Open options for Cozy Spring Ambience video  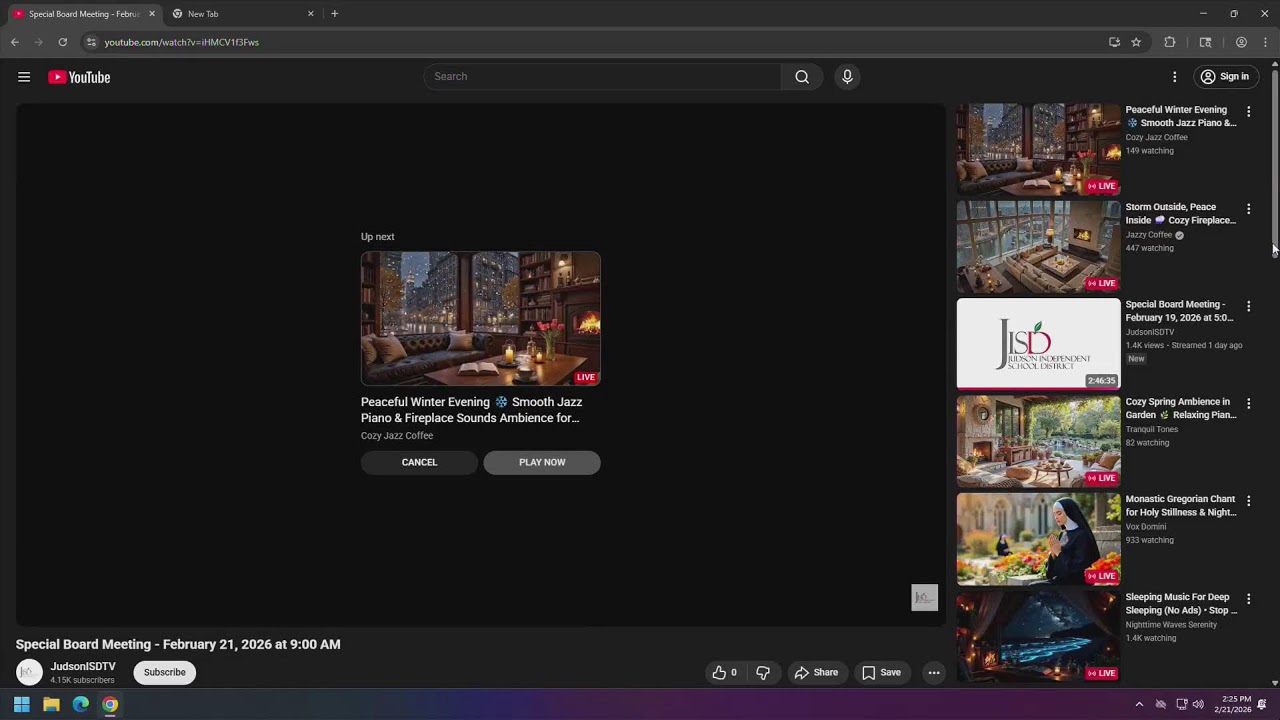pyautogui.click(x=1248, y=403)
